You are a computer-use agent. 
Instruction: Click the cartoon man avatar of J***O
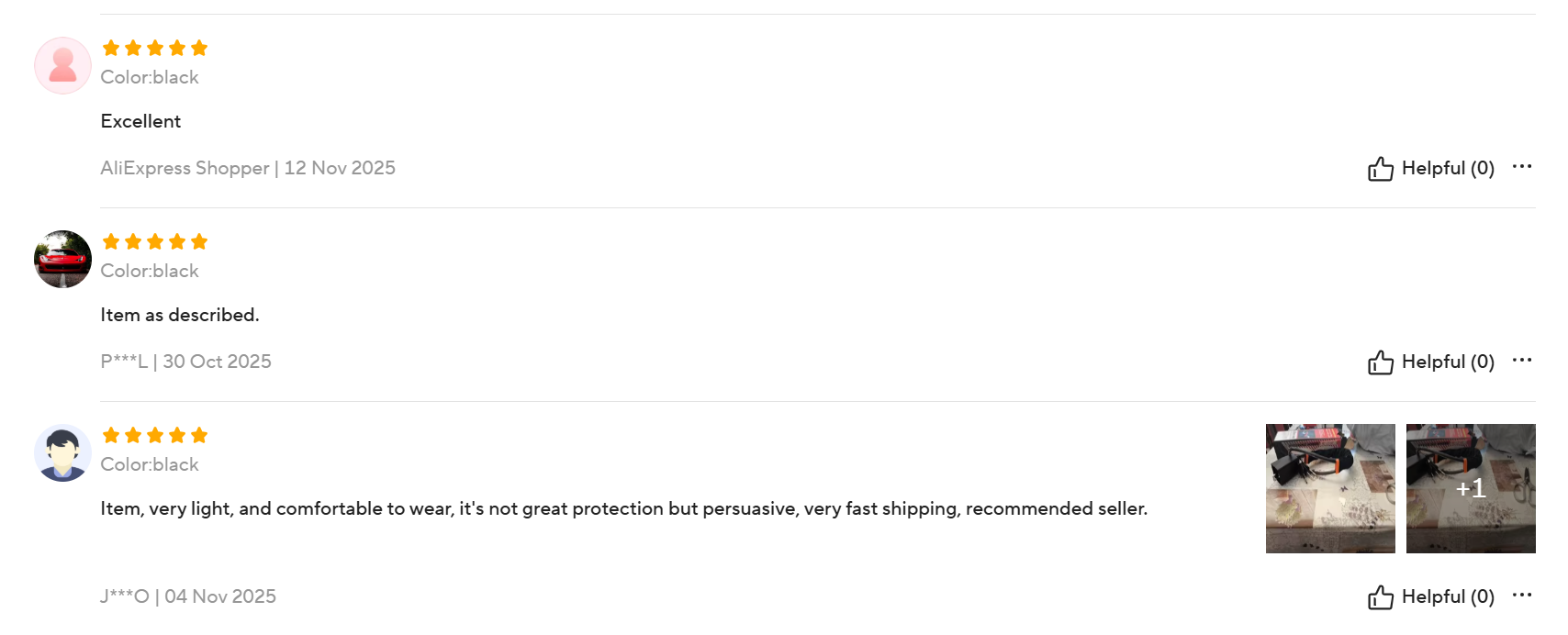62,452
